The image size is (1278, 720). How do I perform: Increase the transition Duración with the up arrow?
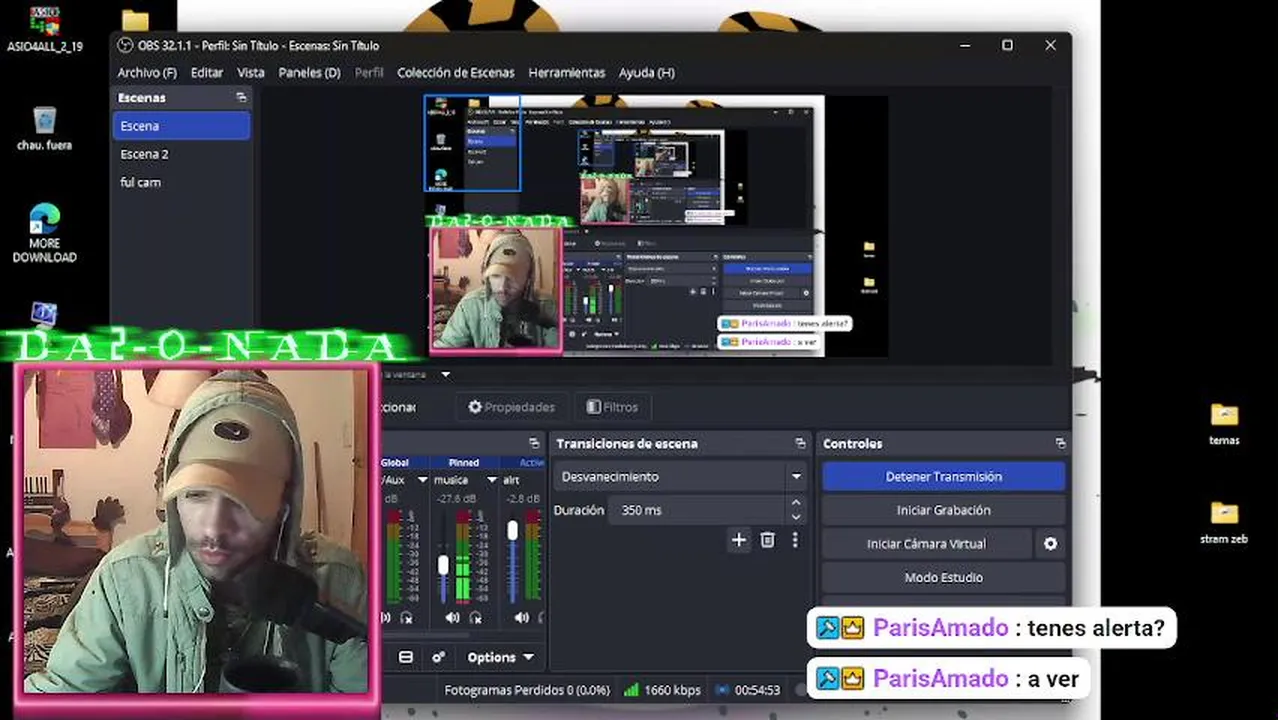[x=796, y=503]
